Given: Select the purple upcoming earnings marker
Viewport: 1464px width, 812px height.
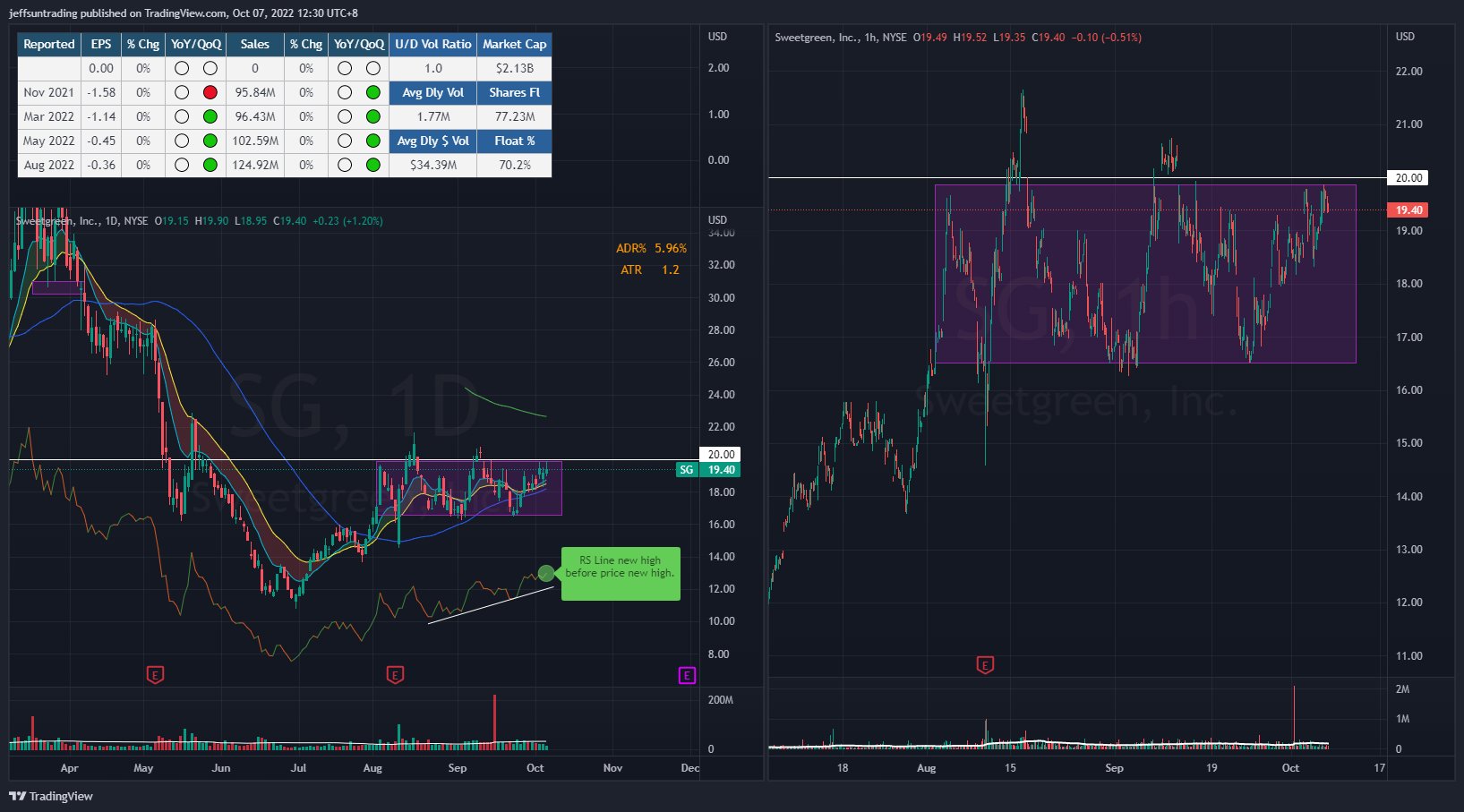Looking at the screenshot, I should click(687, 675).
